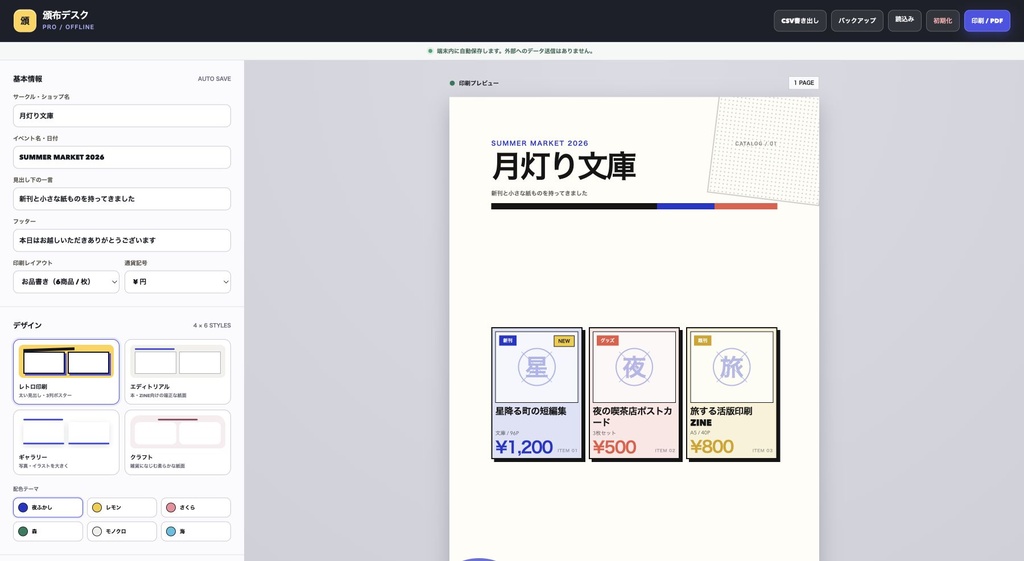Choose the レモン yellow color theme
The height and width of the screenshot is (561, 1024).
coord(121,507)
